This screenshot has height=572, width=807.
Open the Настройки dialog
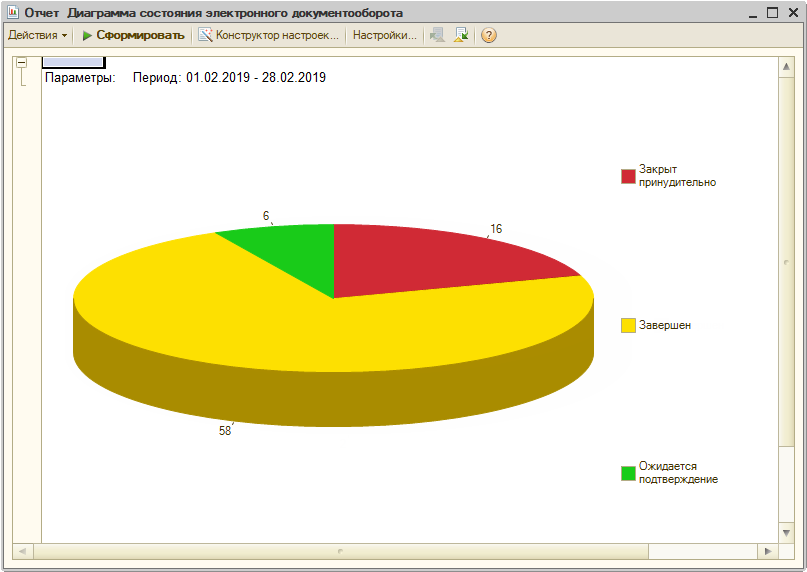pyautogui.click(x=384, y=35)
